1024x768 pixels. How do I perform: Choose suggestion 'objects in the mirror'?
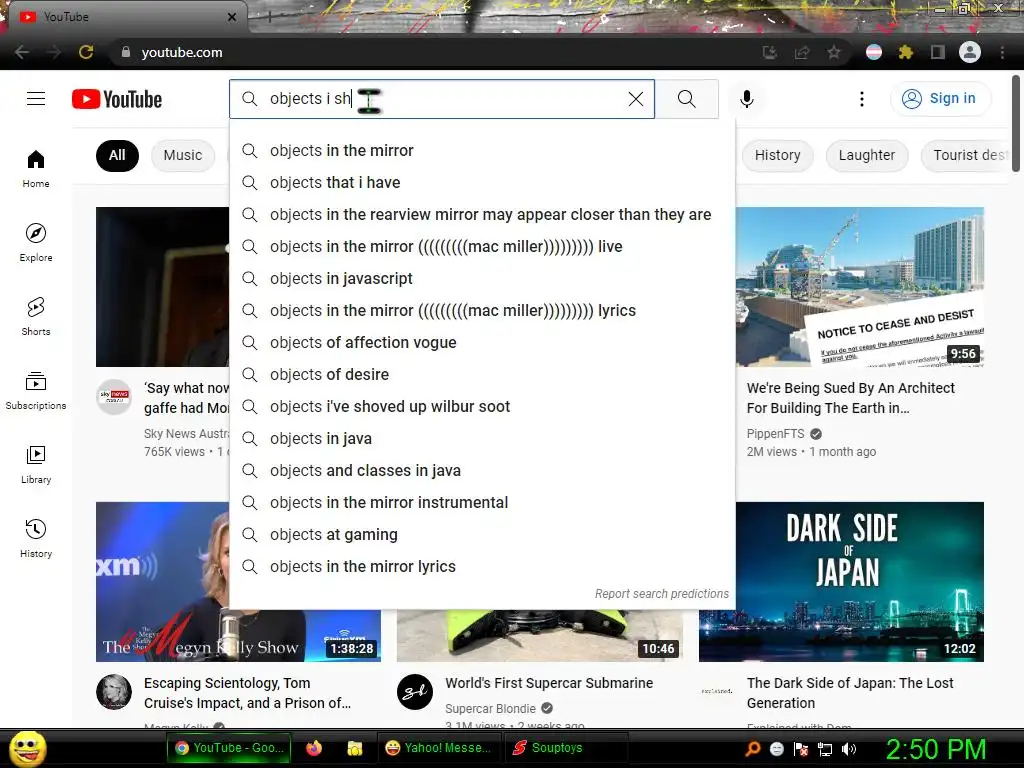[482, 150]
